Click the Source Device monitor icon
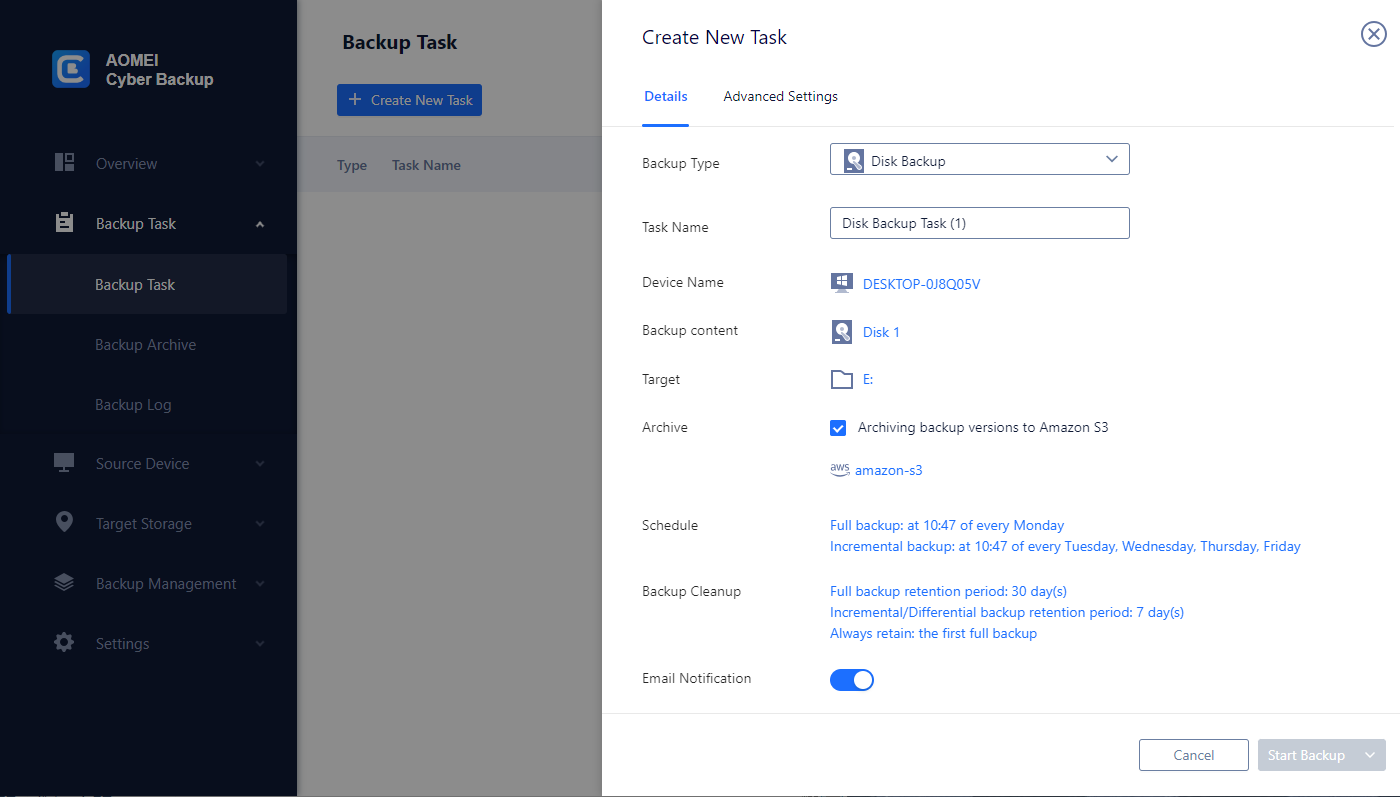1400x797 pixels. tap(65, 463)
